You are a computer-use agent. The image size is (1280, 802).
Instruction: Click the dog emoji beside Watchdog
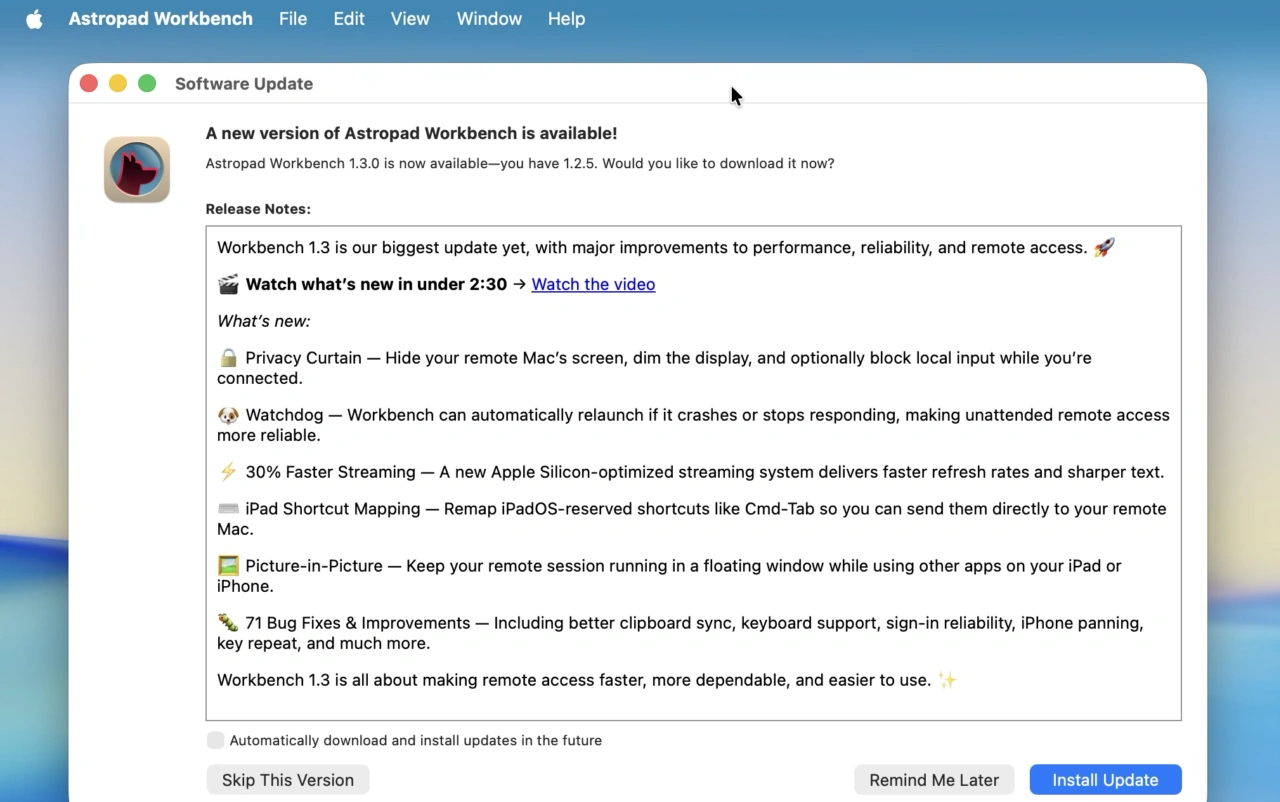tap(228, 415)
